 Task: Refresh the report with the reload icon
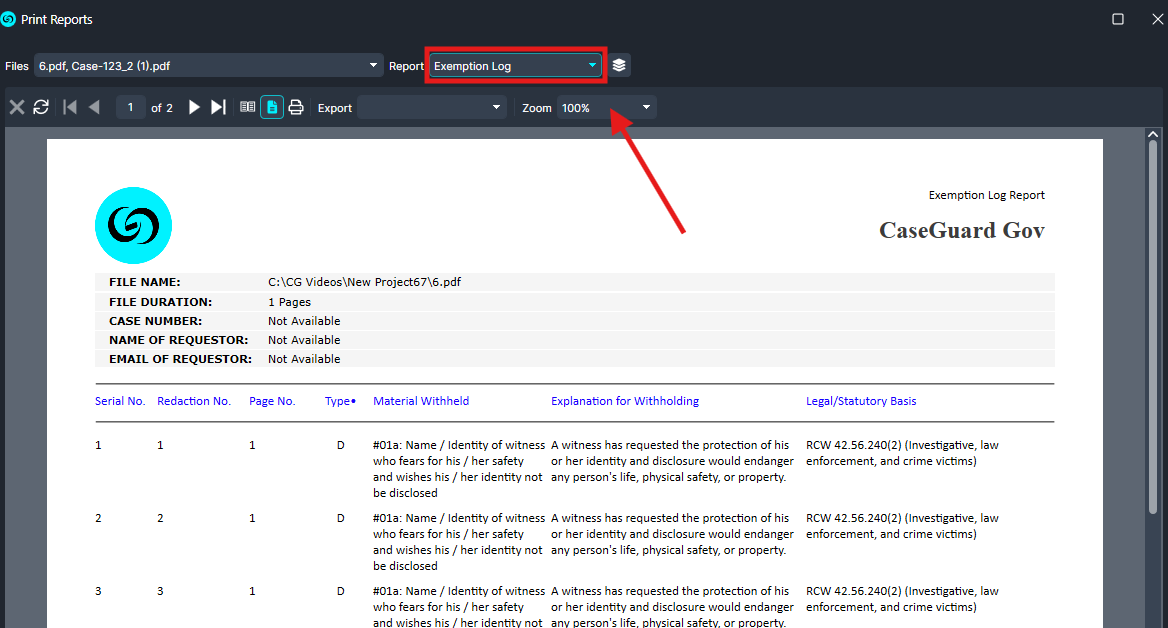click(41, 107)
